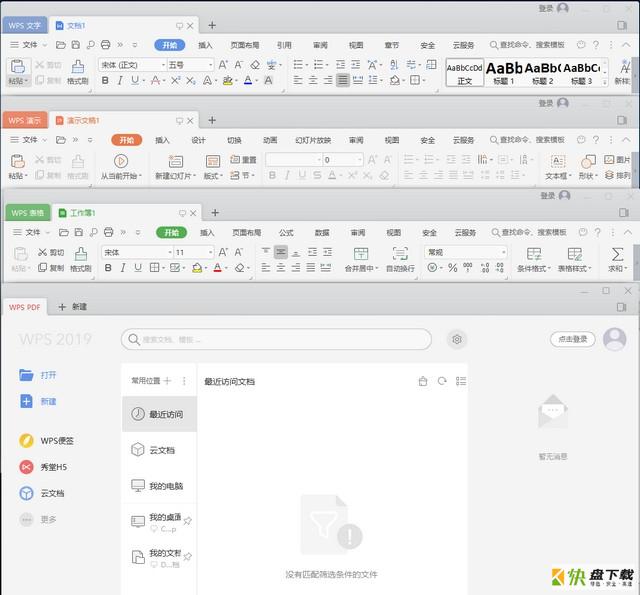Apply justify alignment in WPS Writer
Image resolution: width=640 pixels, height=595 pixels.
pos(343,80)
